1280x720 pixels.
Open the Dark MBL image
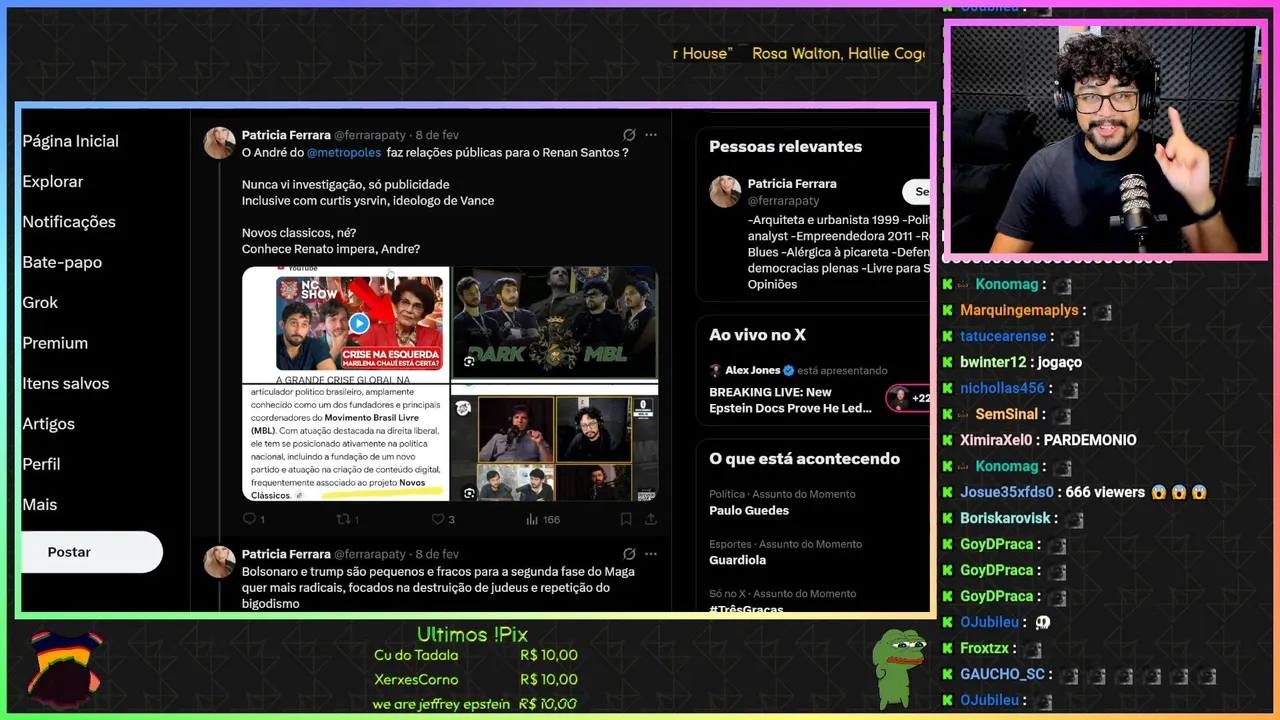(555, 322)
